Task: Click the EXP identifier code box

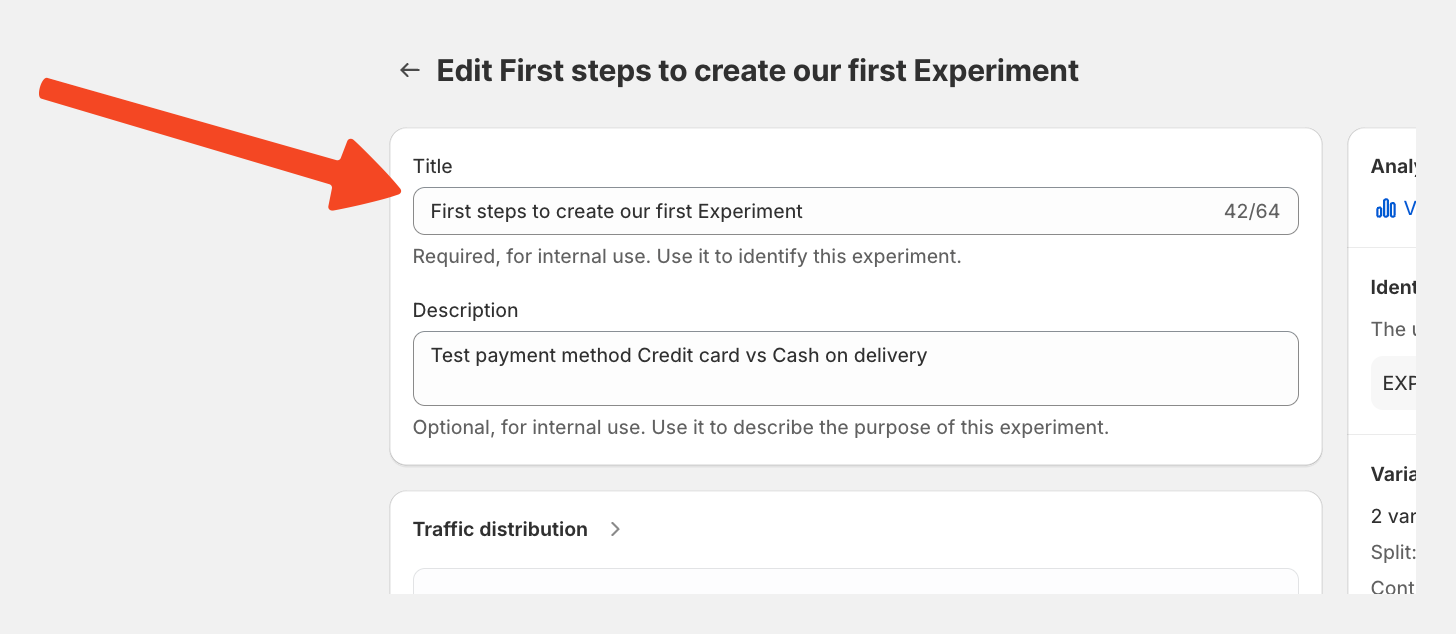Action: (1395, 383)
